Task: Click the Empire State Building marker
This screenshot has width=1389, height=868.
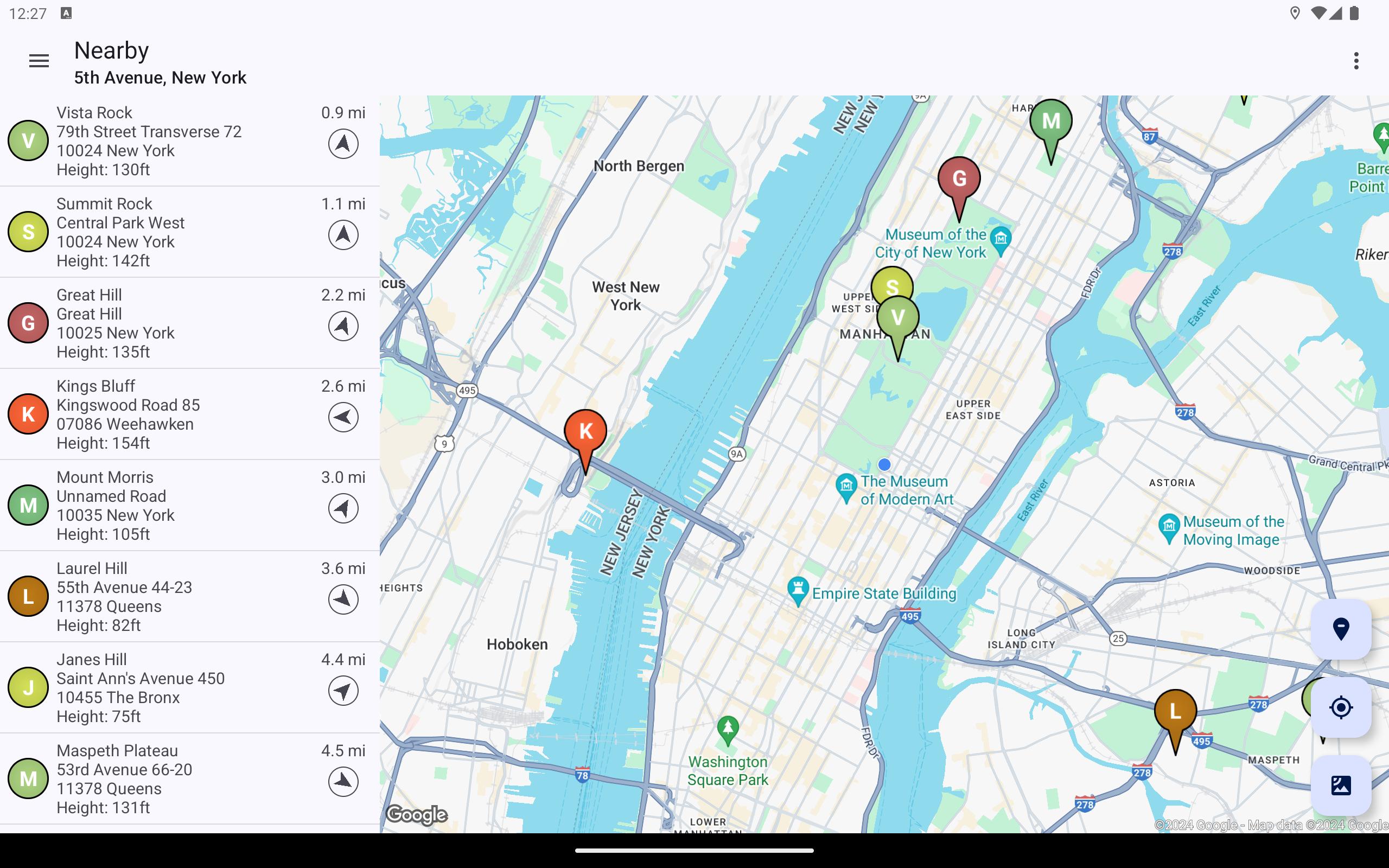Action: [x=798, y=591]
